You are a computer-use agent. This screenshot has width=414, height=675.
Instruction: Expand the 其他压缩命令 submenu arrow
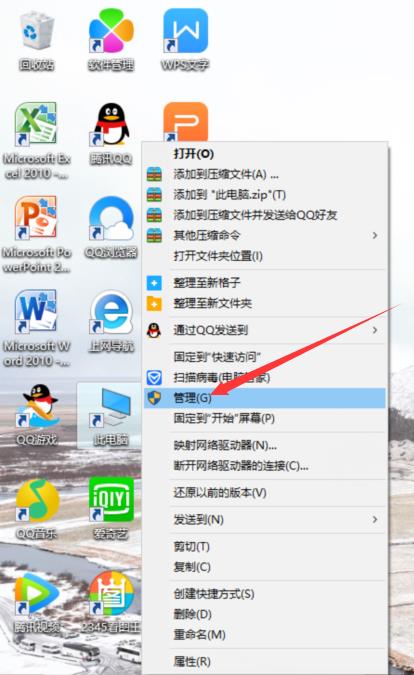click(375, 235)
